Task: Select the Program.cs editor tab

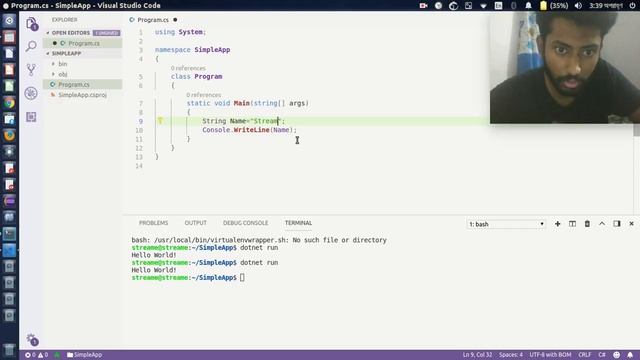Action: click(153, 20)
